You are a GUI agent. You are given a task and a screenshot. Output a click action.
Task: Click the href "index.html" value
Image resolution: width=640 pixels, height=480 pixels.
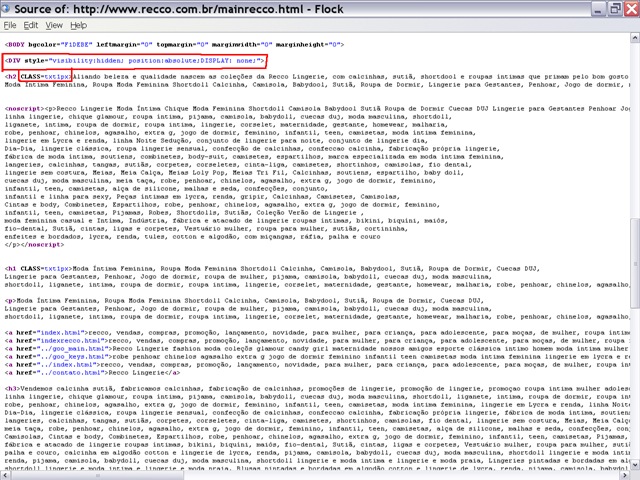click(62, 333)
